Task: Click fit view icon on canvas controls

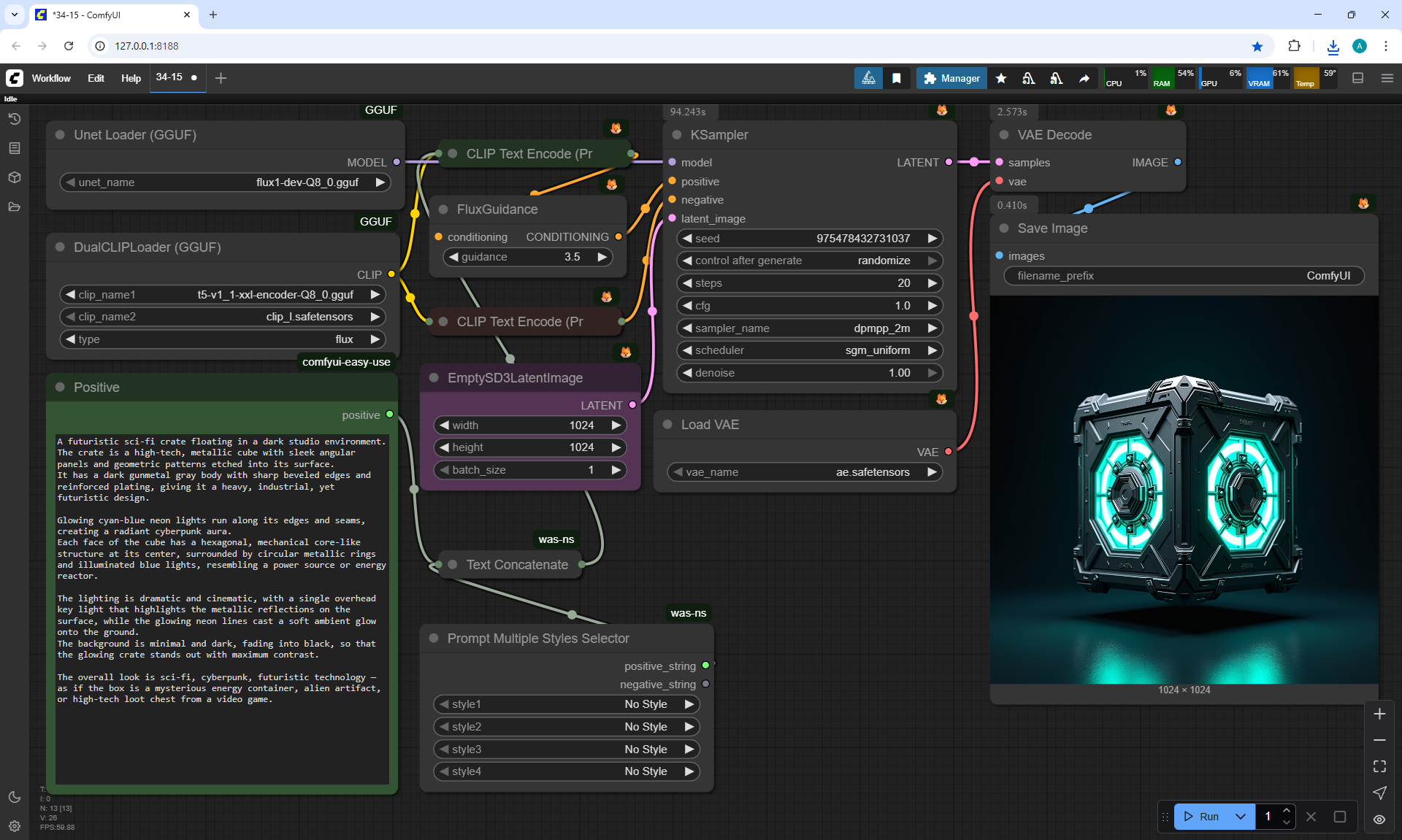Action: coord(1379,766)
